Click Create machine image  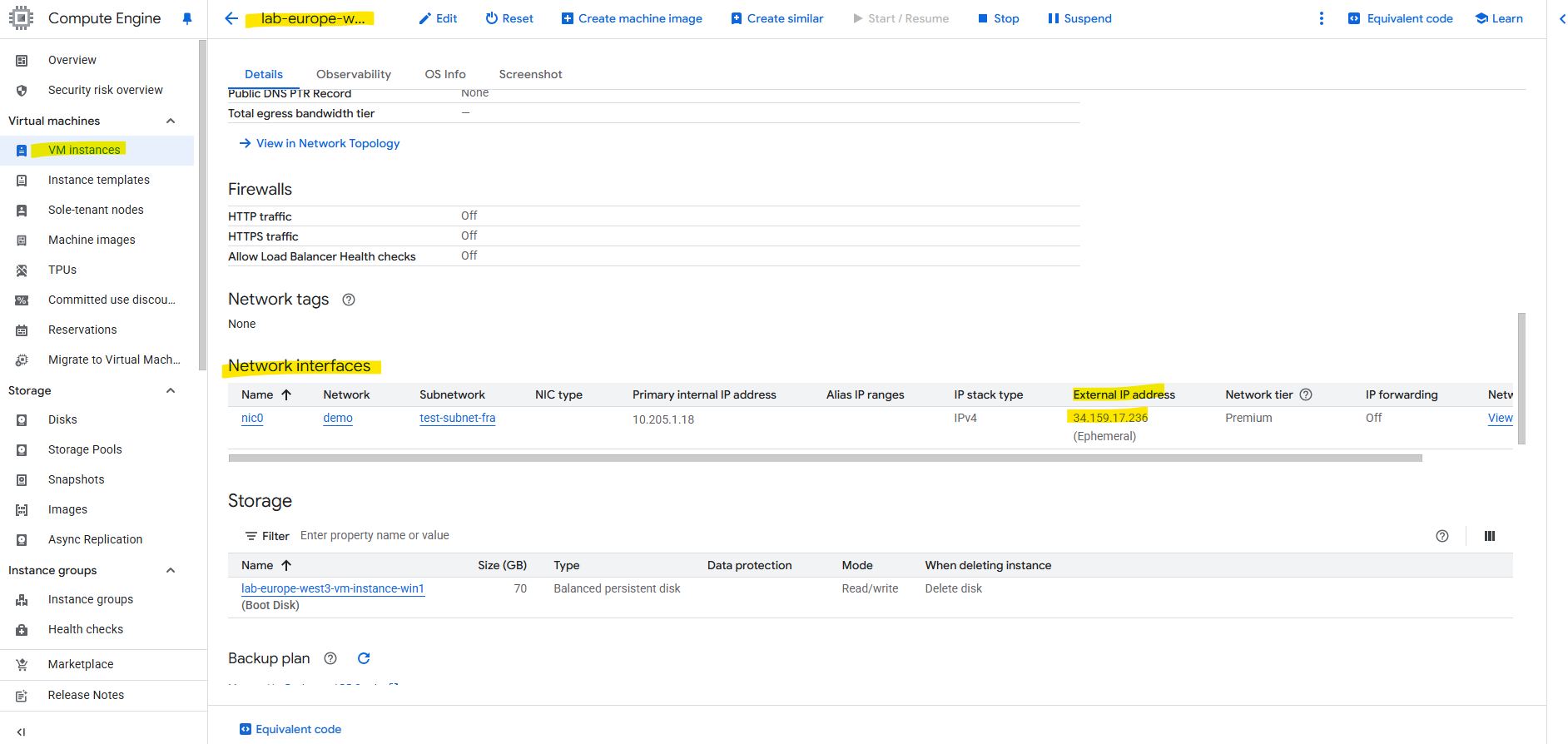[x=632, y=18]
